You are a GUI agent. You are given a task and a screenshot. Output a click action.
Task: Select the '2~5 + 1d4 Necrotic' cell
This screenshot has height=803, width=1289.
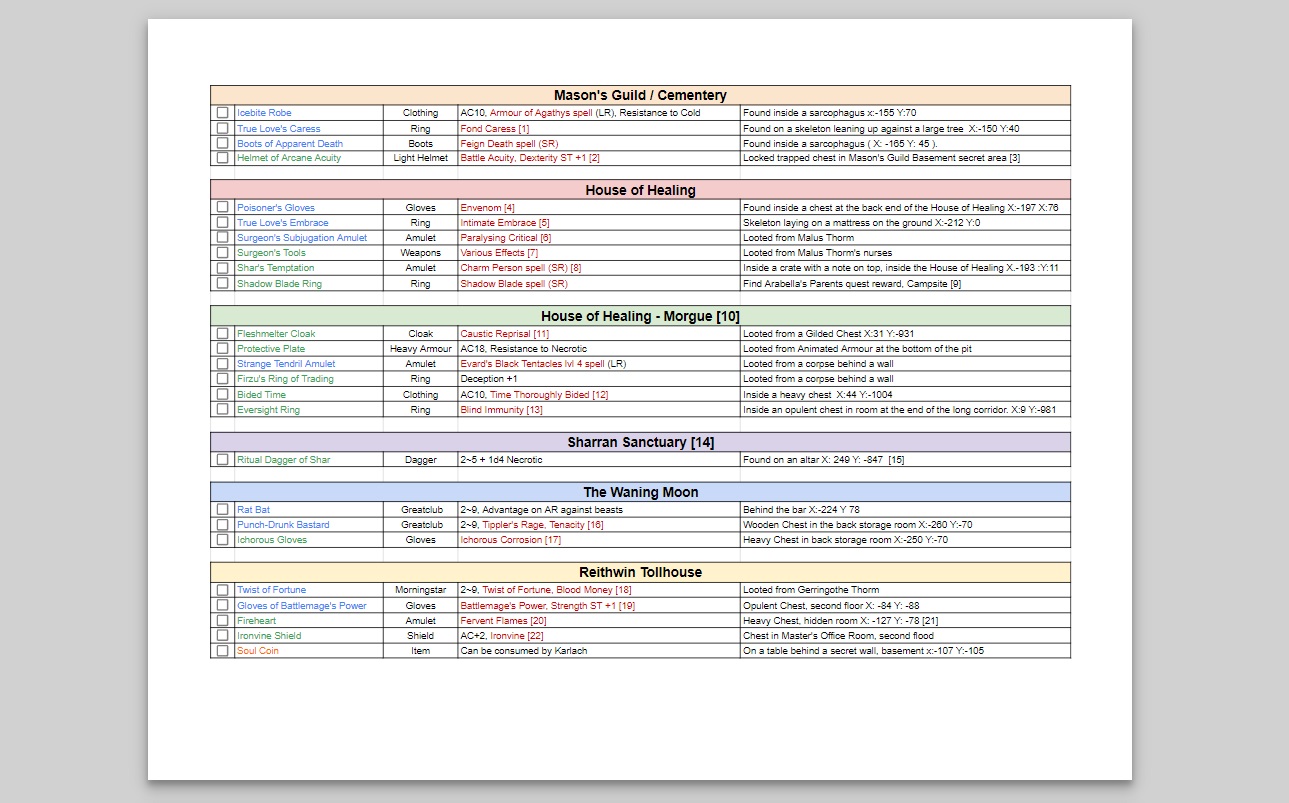(599, 460)
